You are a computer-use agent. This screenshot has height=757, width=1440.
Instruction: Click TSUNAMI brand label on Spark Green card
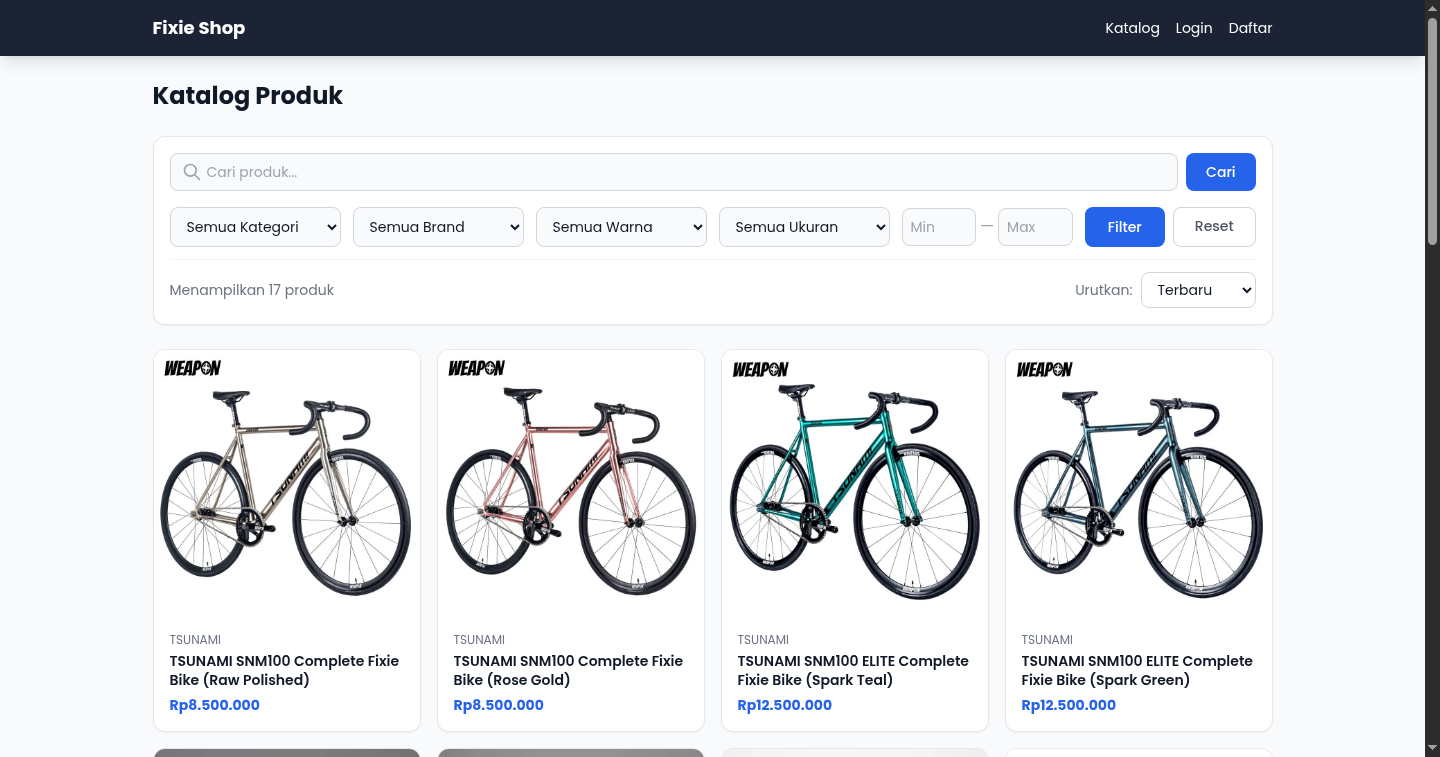[1047, 640]
